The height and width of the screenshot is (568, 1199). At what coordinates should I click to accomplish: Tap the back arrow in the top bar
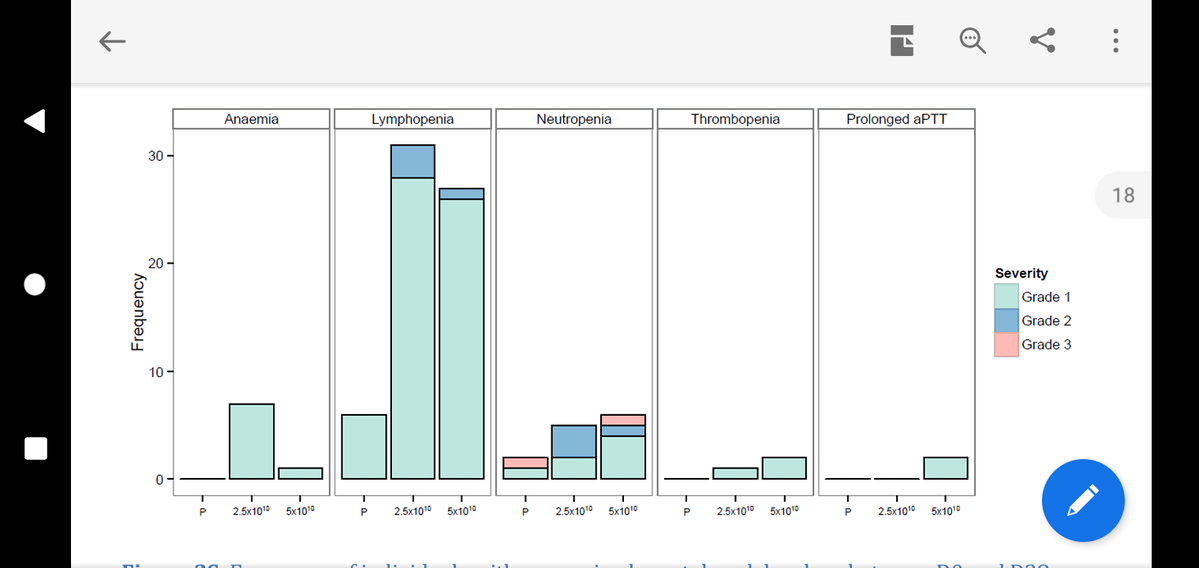[112, 41]
